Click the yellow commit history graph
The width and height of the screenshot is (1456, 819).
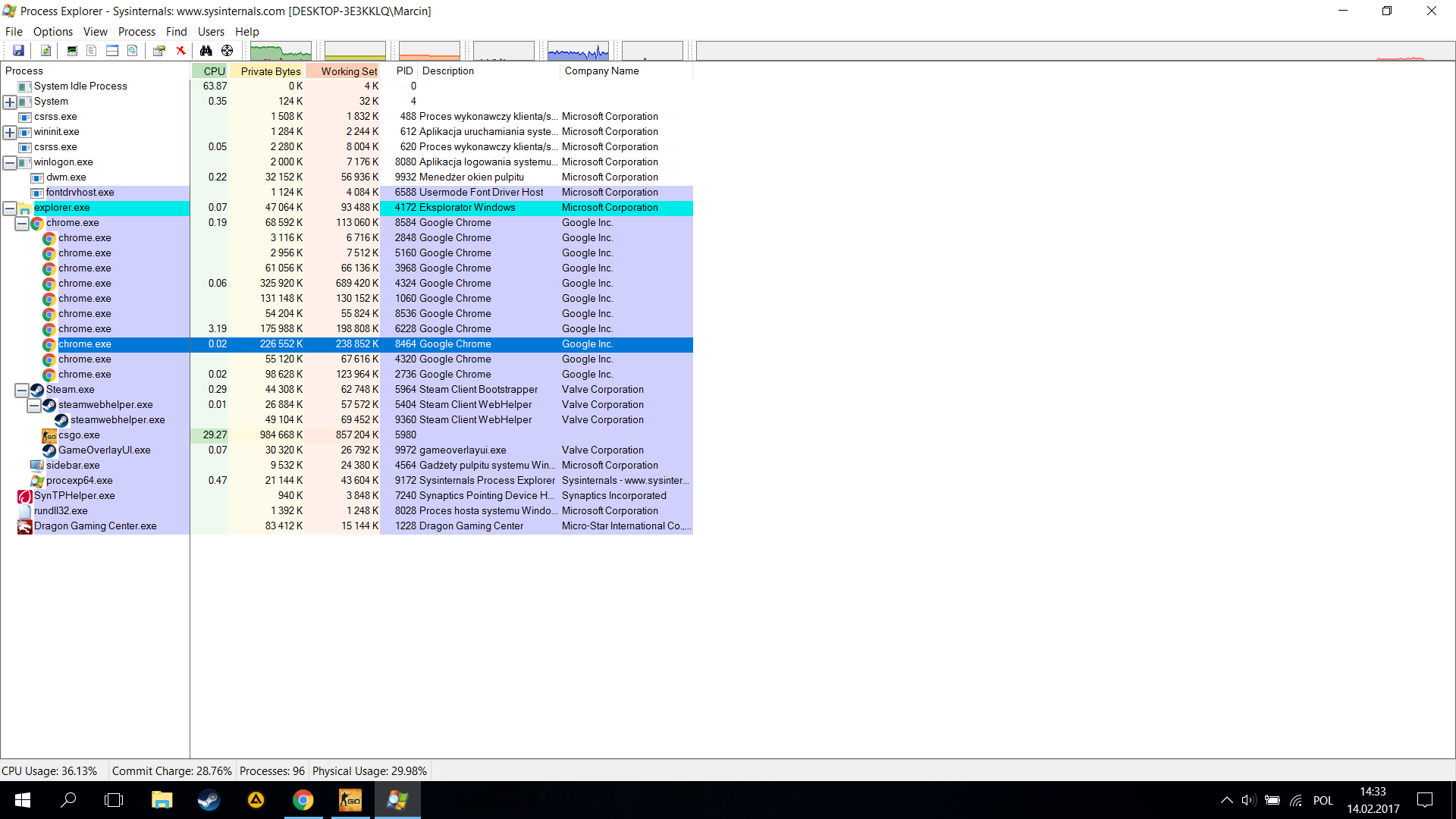(355, 51)
